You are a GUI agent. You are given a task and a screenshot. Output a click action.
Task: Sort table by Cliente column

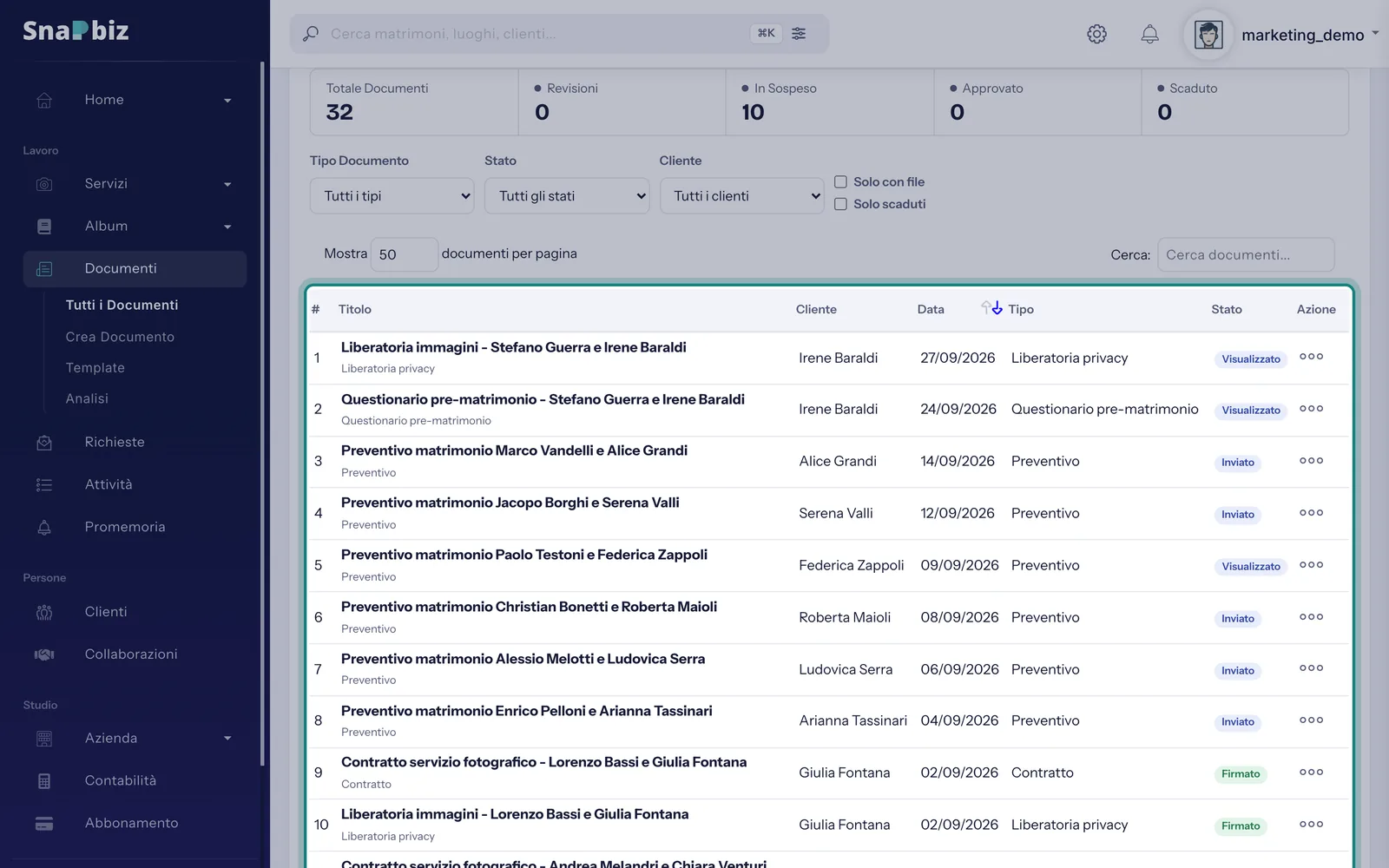[816, 310]
